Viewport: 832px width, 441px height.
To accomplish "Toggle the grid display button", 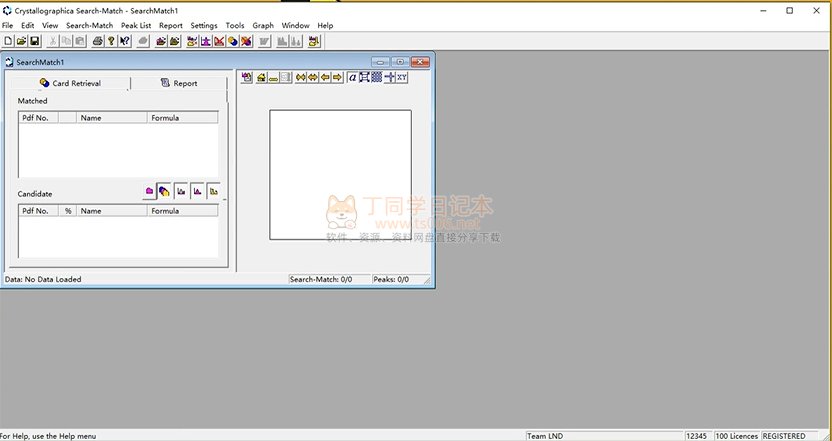I will (x=377, y=77).
